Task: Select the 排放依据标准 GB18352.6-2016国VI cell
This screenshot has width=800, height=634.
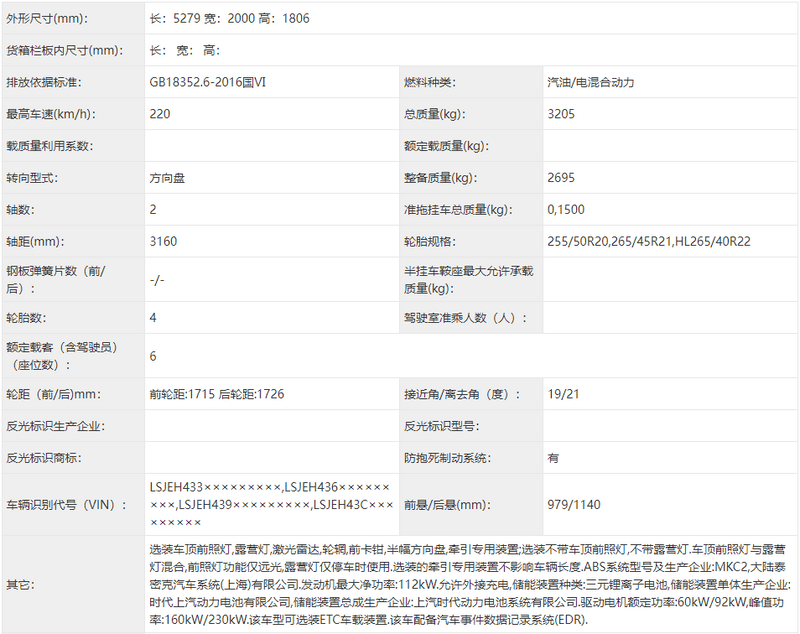Action: (202, 81)
